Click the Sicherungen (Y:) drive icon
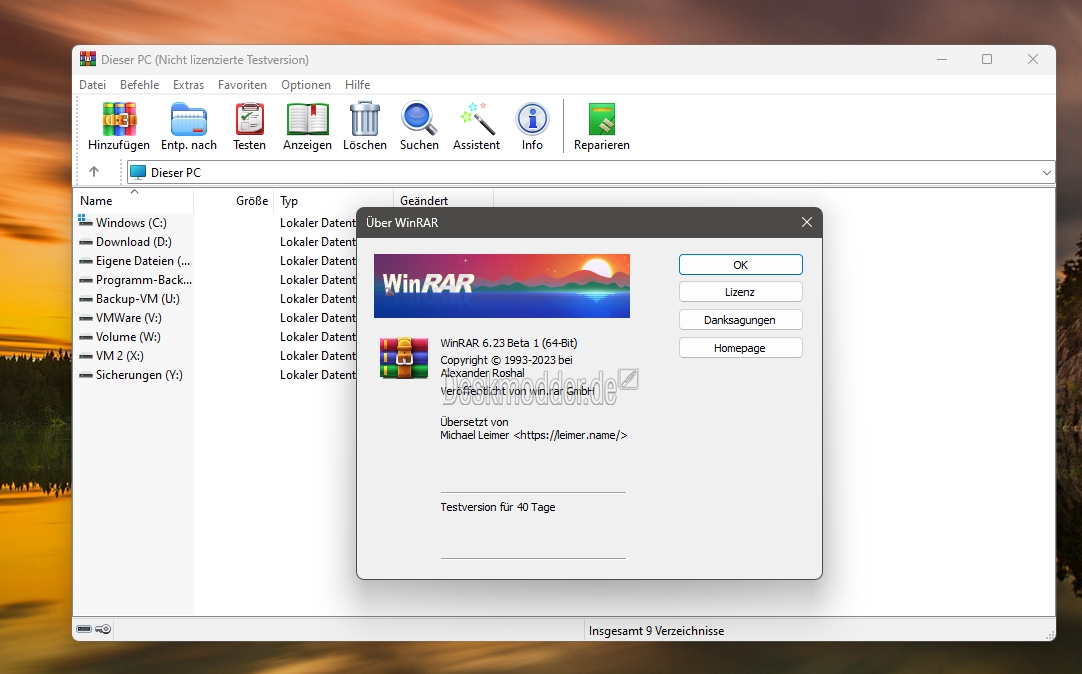Image resolution: width=1082 pixels, height=674 pixels. click(86, 375)
